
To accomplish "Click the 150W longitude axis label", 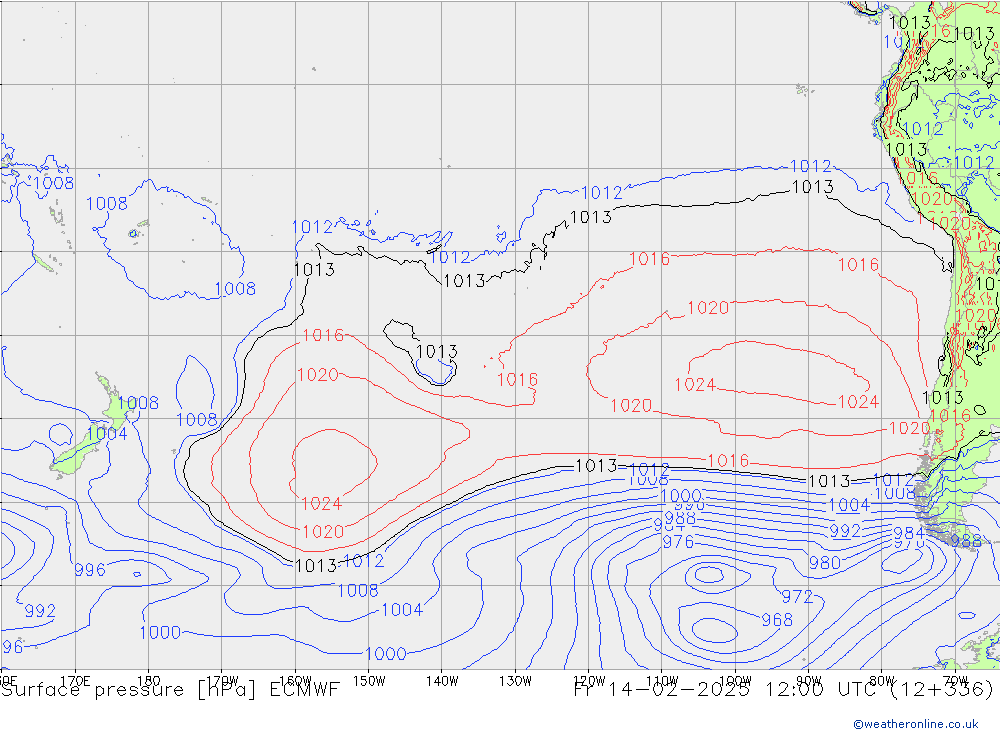I will coord(369,681).
